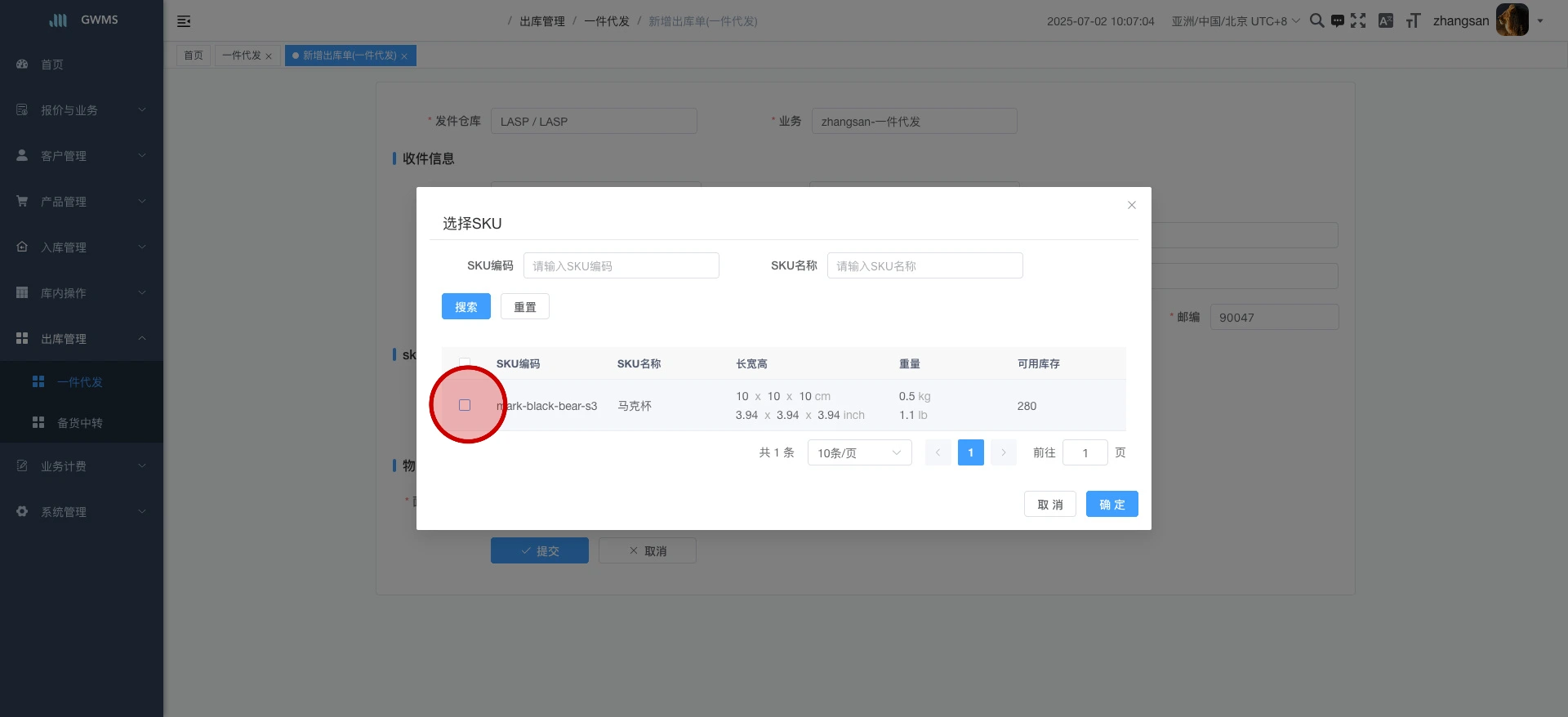Image resolution: width=1568 pixels, height=717 pixels.
Task: Open the font size adjustment icon
Action: click(1413, 20)
